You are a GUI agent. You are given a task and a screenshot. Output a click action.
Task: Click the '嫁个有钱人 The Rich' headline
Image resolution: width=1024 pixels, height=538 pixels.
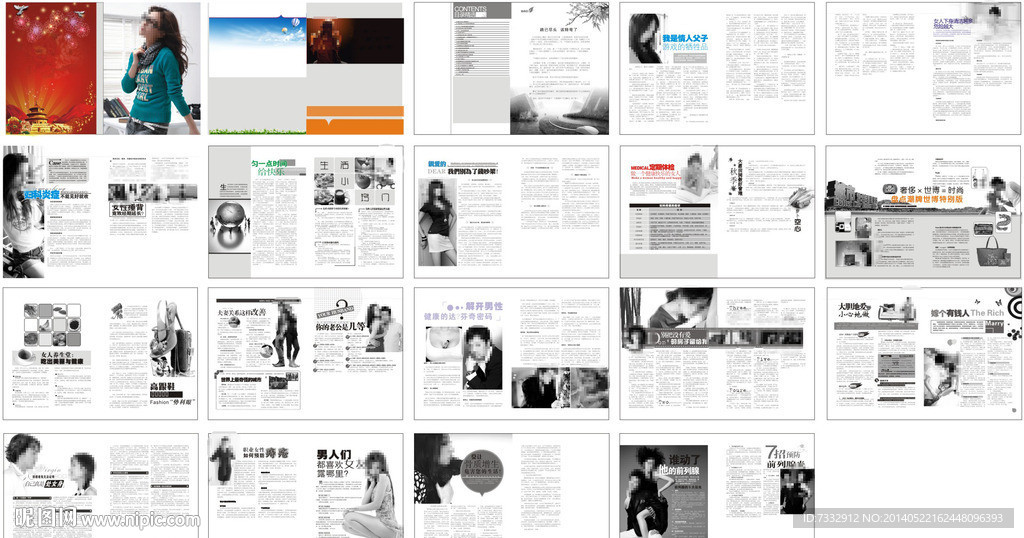(x=968, y=313)
